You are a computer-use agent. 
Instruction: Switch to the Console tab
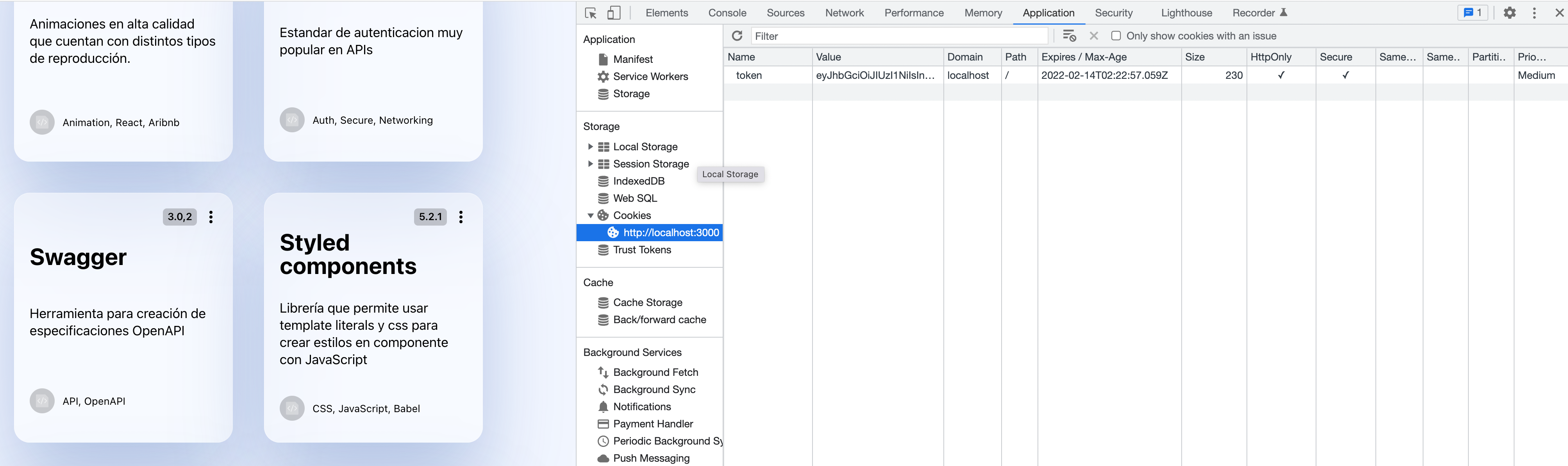727,13
